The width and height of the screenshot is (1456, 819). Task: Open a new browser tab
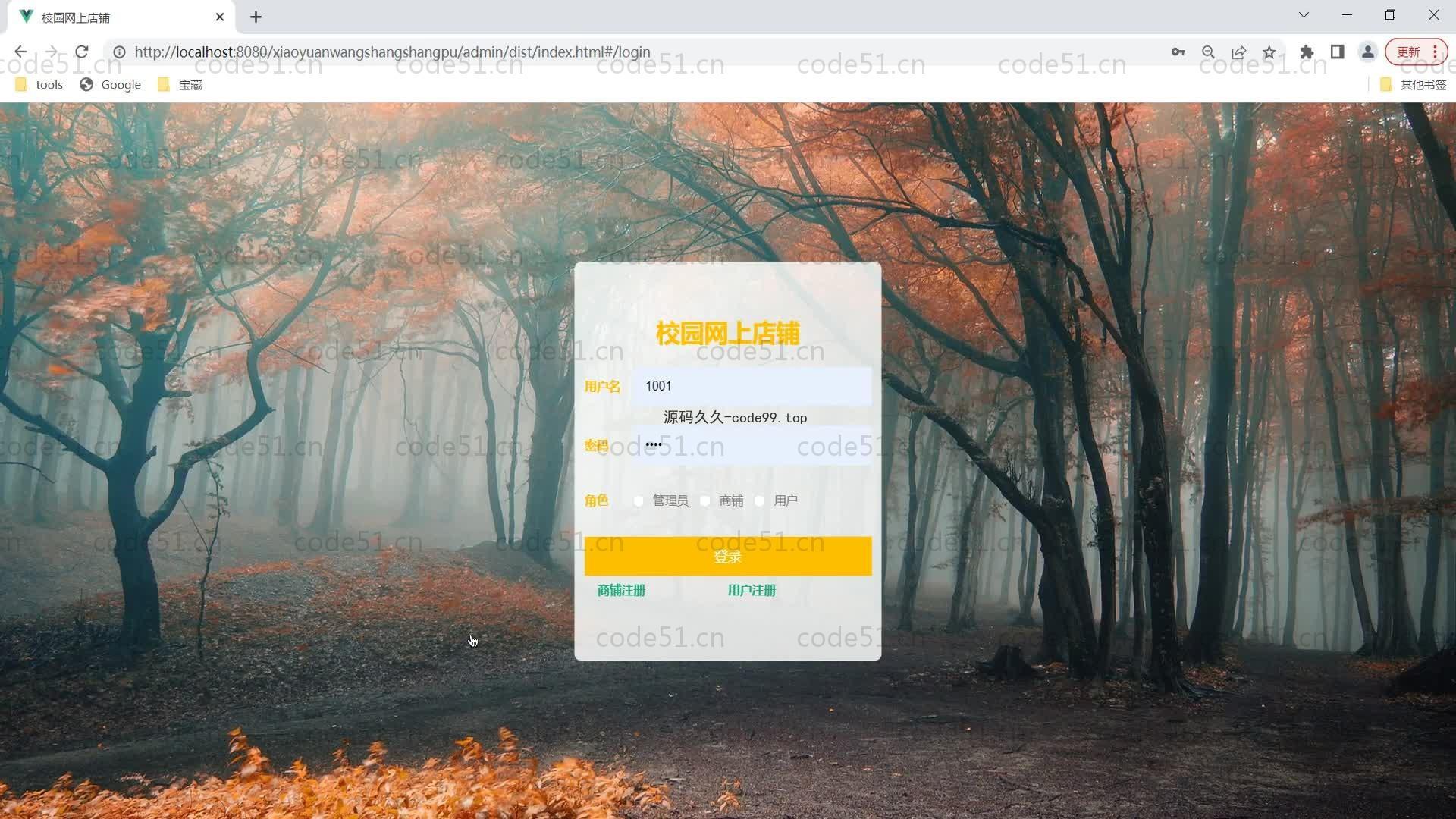[x=256, y=17]
